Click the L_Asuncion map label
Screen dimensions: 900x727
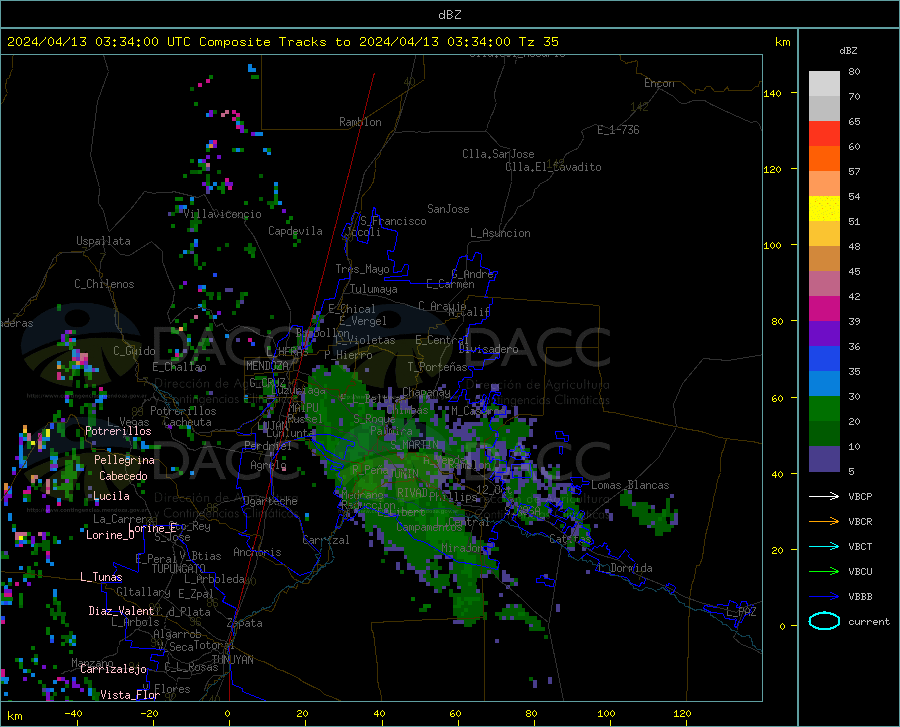pos(500,233)
